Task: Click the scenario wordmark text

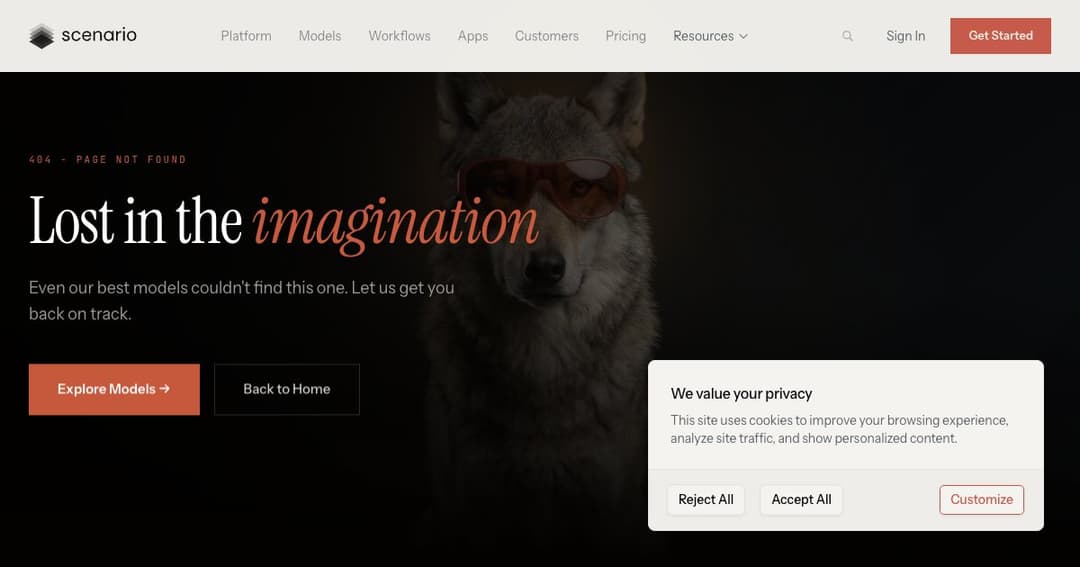Action: [99, 34]
